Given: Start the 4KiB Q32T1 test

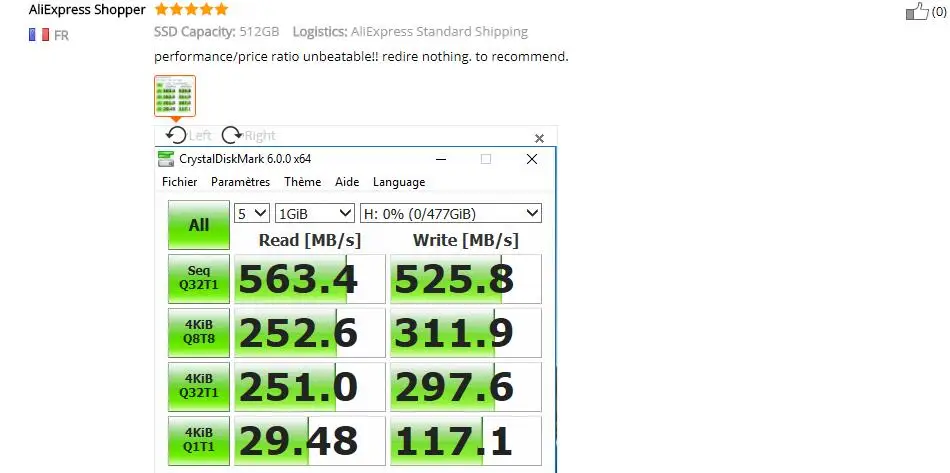Looking at the screenshot, I should (x=199, y=386).
